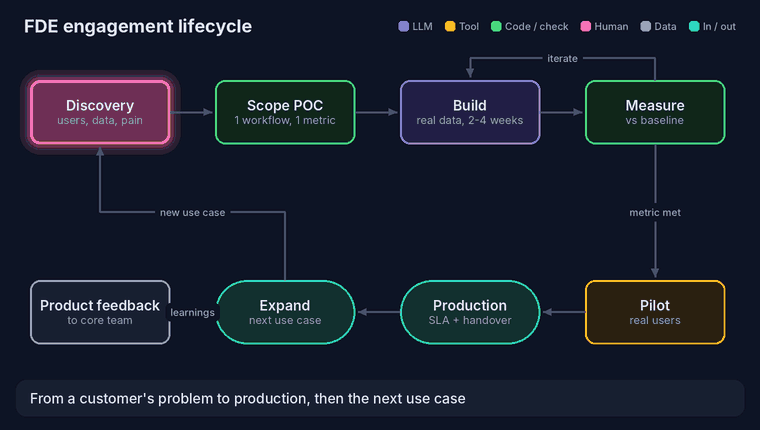The image size is (760, 430).
Task: Click the 'Human' legend text
Action: (x=611, y=26)
